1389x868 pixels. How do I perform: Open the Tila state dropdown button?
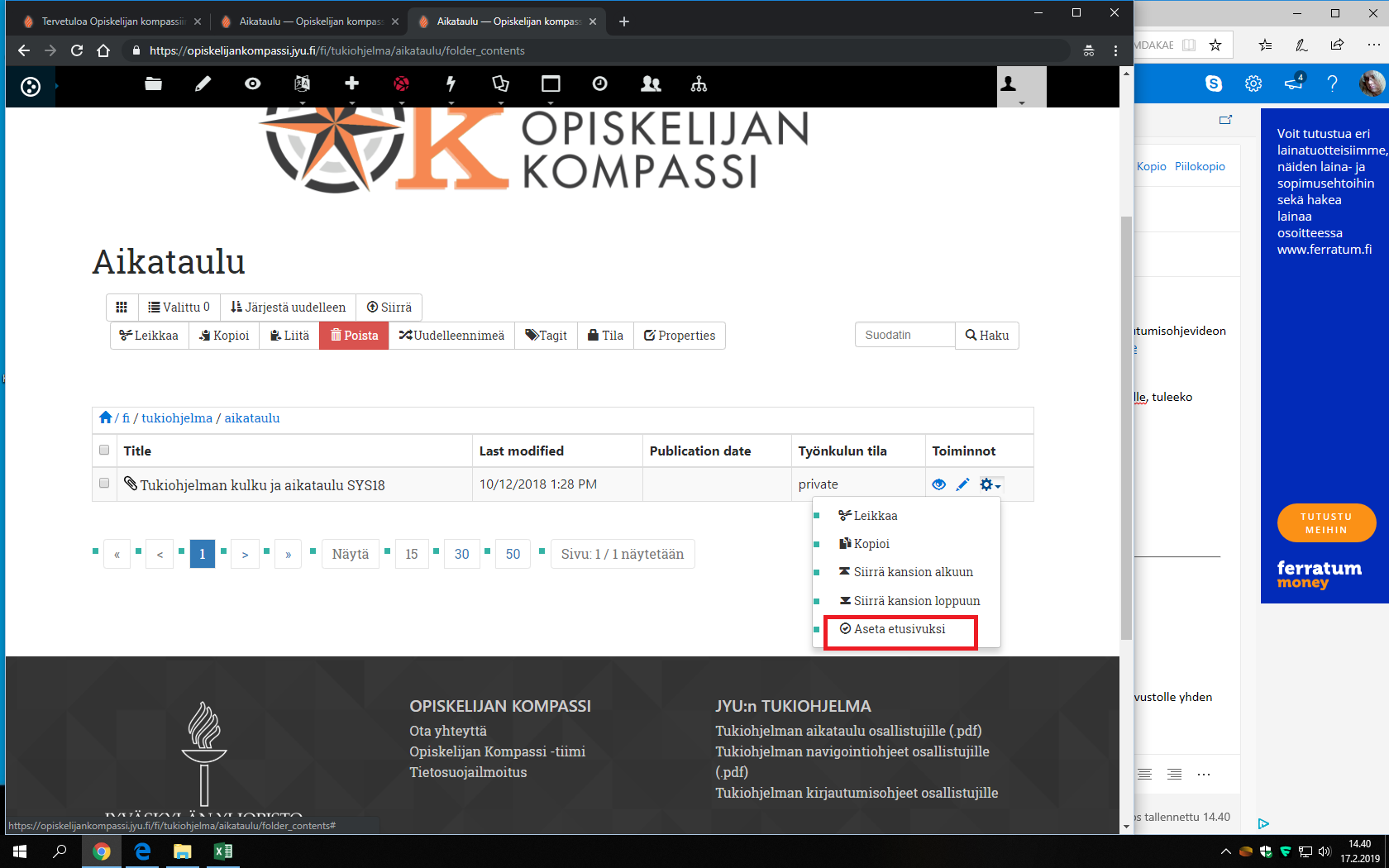(605, 336)
